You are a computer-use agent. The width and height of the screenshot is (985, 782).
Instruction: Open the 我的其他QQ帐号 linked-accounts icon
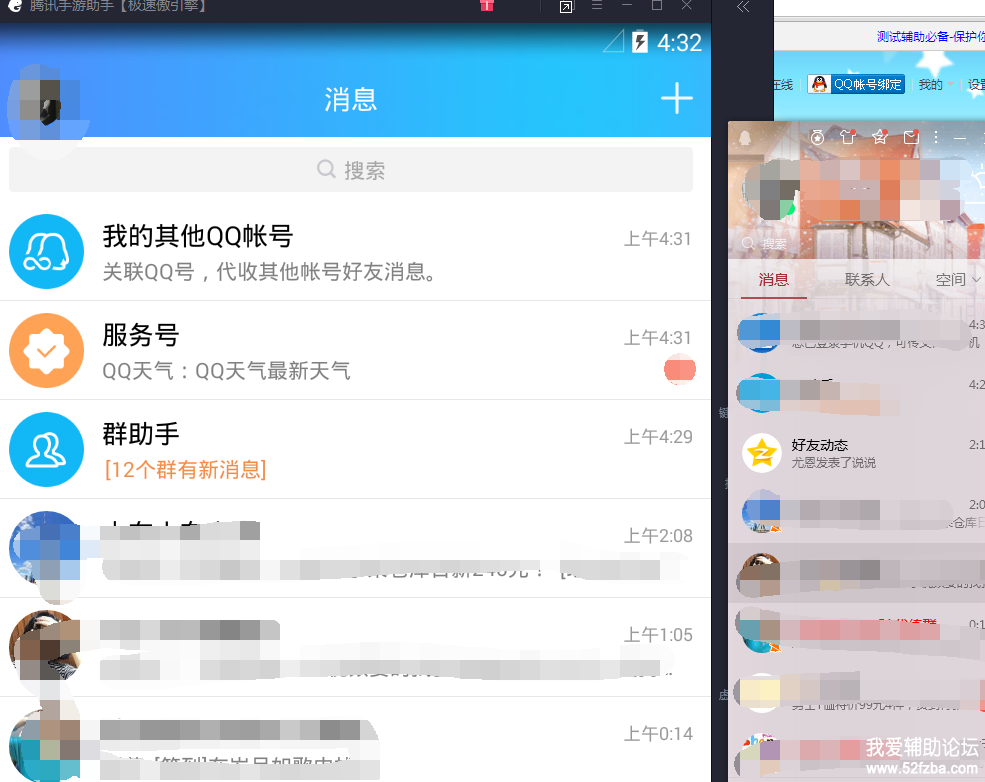[46, 251]
